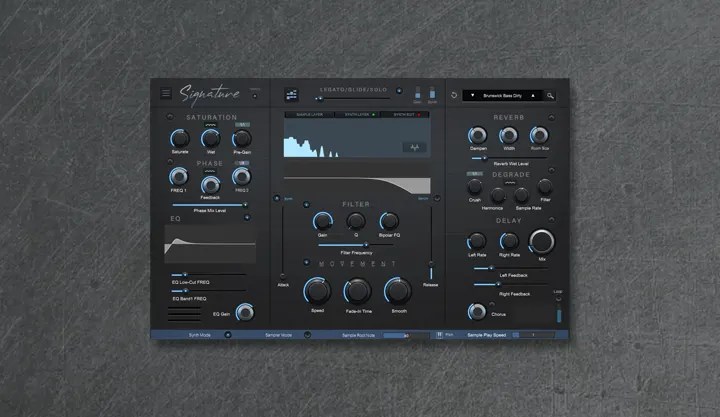Toggle the Filter section power button
This screenshot has height=417, width=720.
point(306,204)
